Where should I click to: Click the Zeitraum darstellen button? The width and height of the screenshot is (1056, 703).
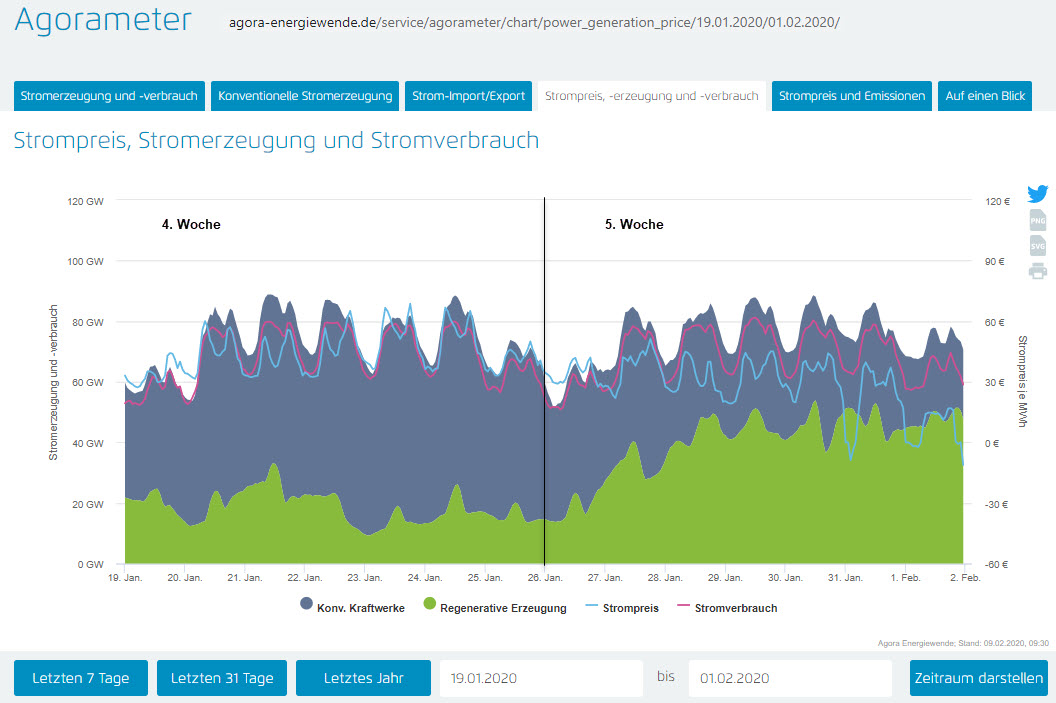pyautogui.click(x=978, y=678)
